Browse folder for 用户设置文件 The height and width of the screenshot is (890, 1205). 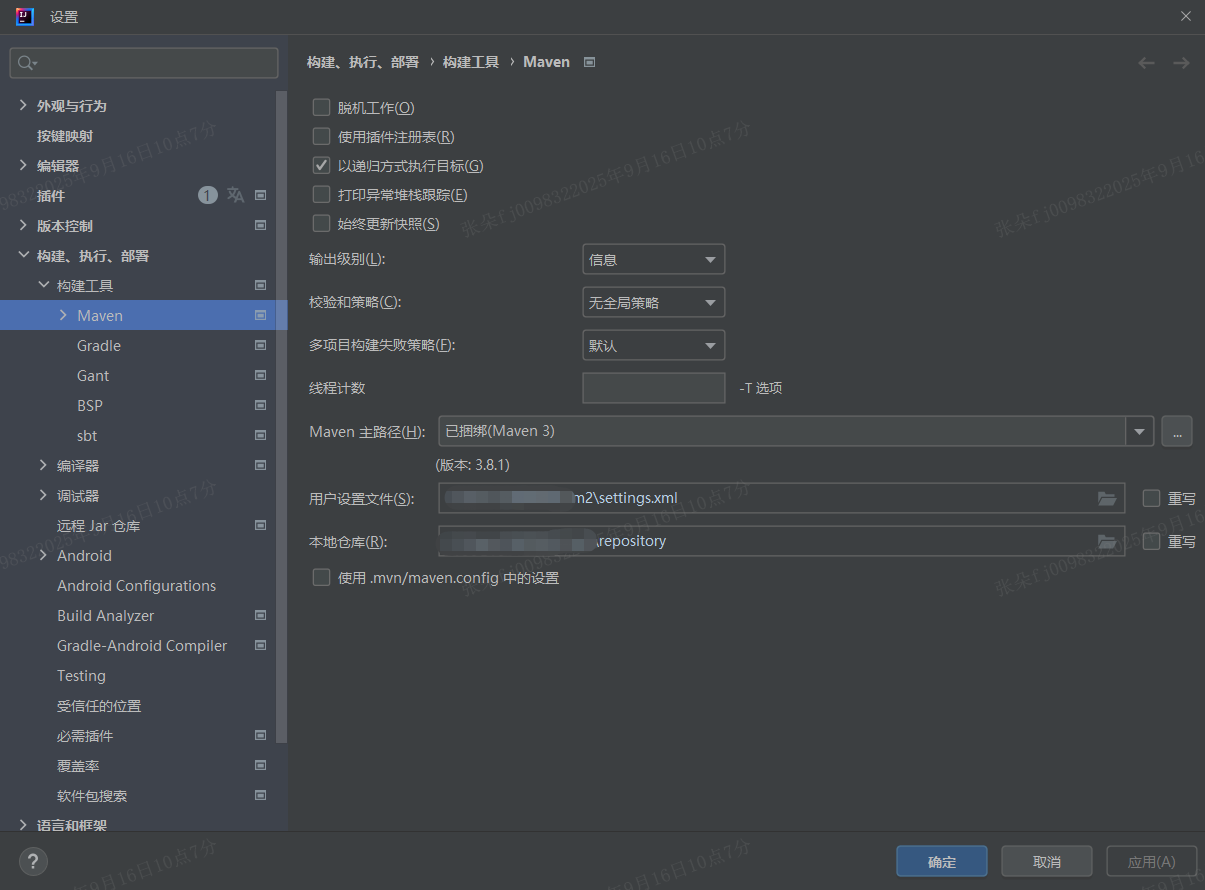(1107, 498)
